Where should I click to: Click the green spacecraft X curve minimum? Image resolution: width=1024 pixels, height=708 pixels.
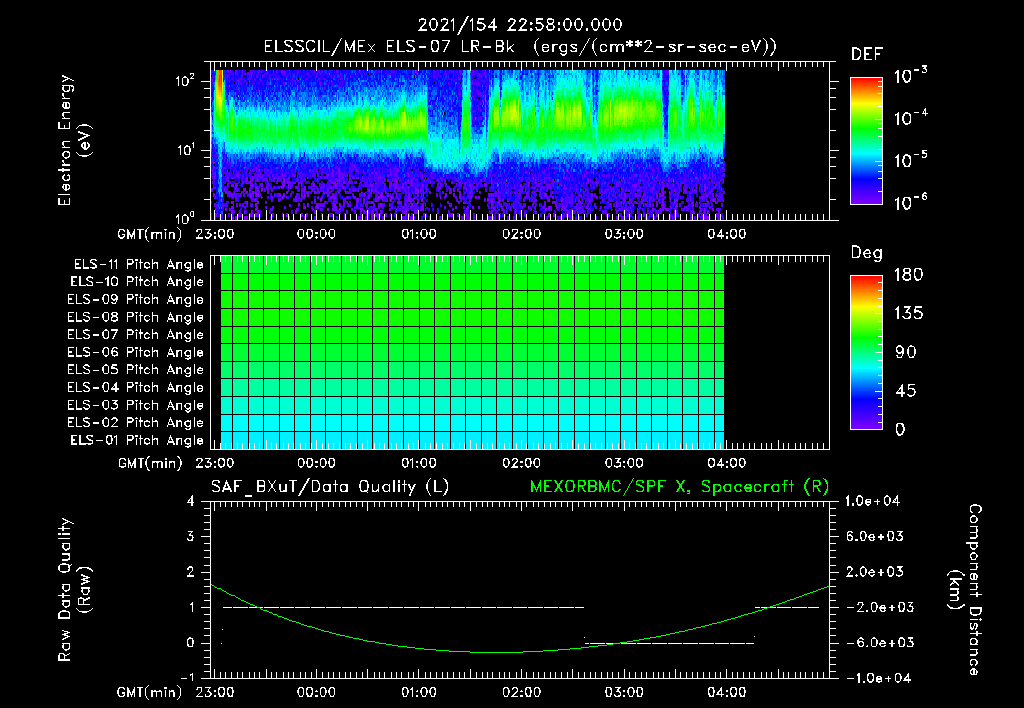(x=496, y=652)
